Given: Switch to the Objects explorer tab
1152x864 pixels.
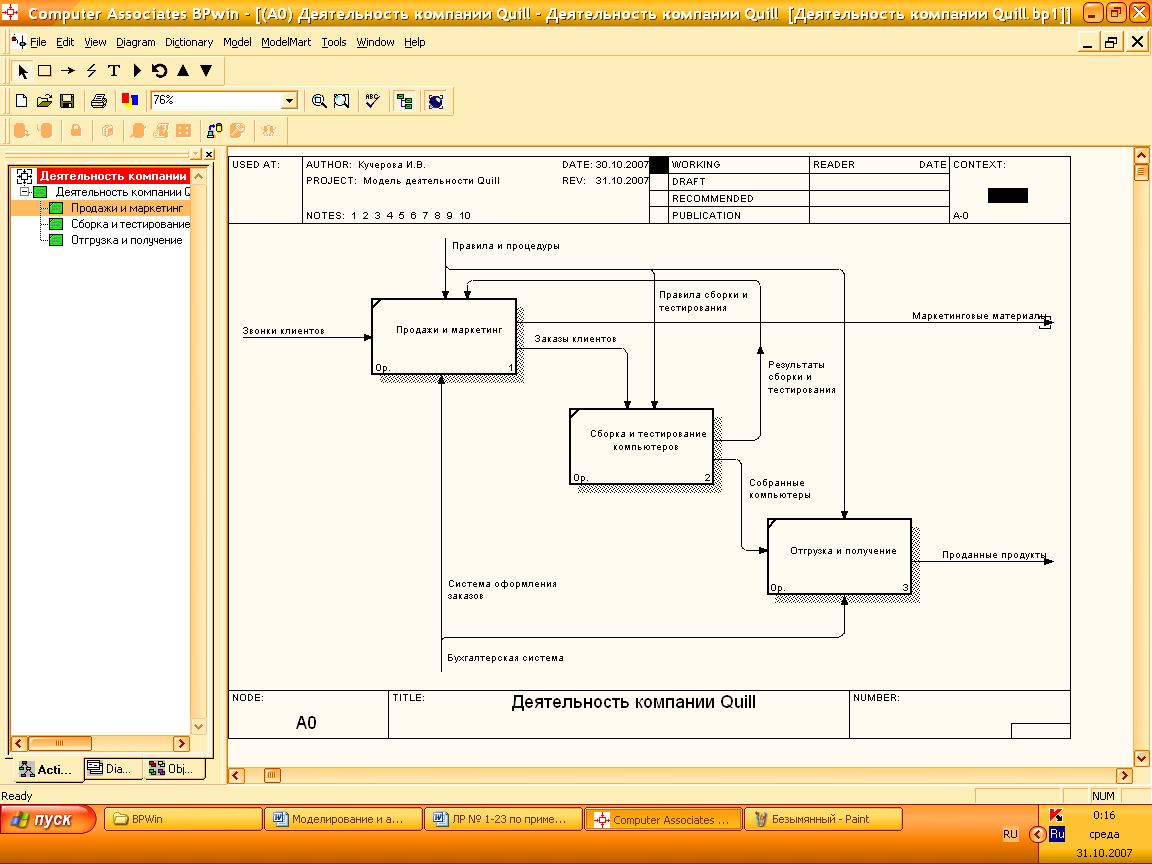Looking at the screenshot, I should [173, 768].
